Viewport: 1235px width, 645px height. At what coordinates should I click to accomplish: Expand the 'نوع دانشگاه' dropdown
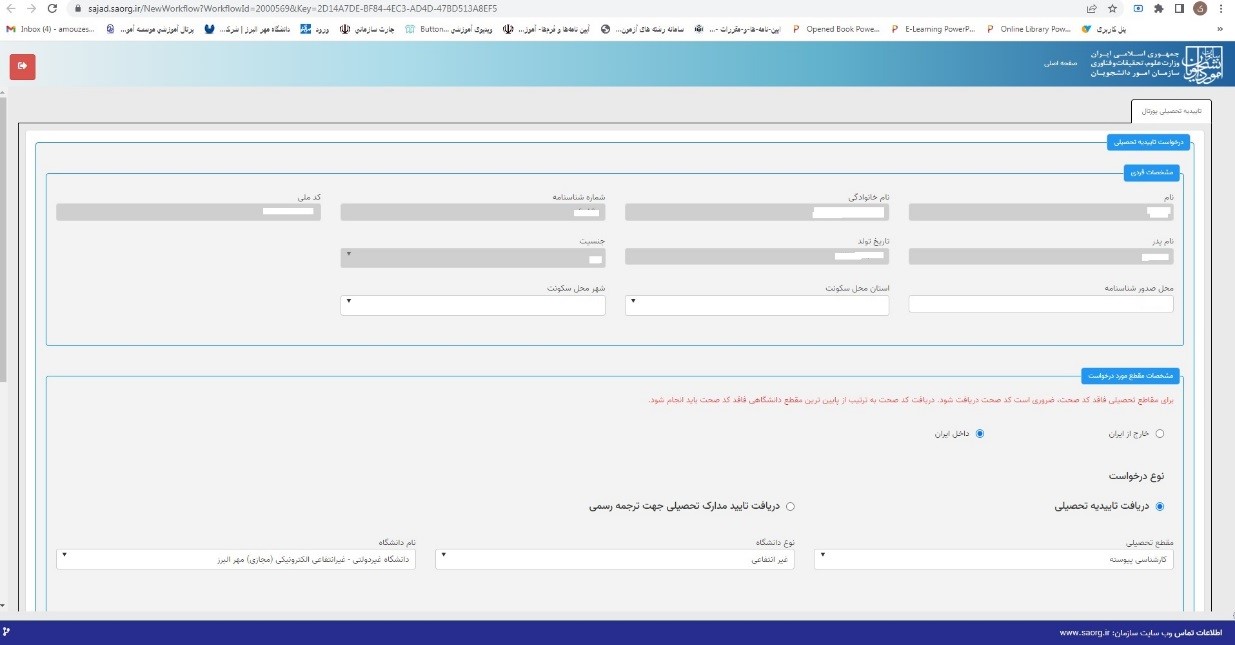(614, 559)
